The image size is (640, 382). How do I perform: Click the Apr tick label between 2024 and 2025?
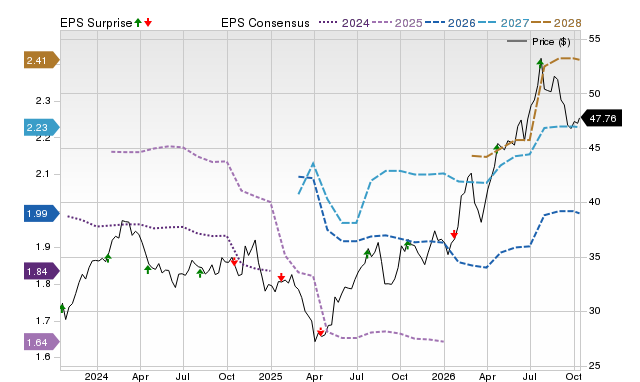coord(140,376)
